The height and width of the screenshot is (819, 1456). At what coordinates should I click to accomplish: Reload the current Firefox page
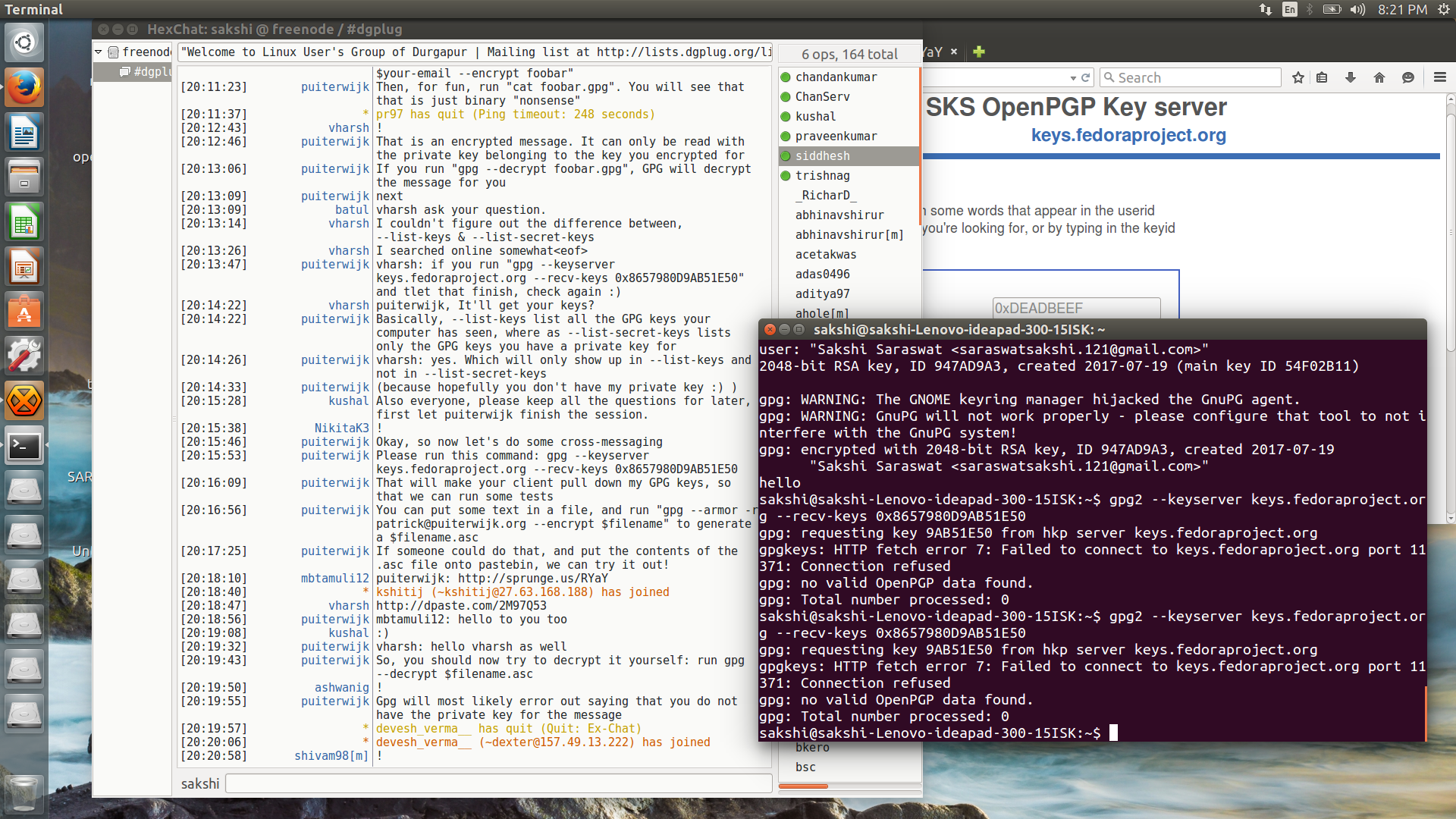tap(1086, 77)
